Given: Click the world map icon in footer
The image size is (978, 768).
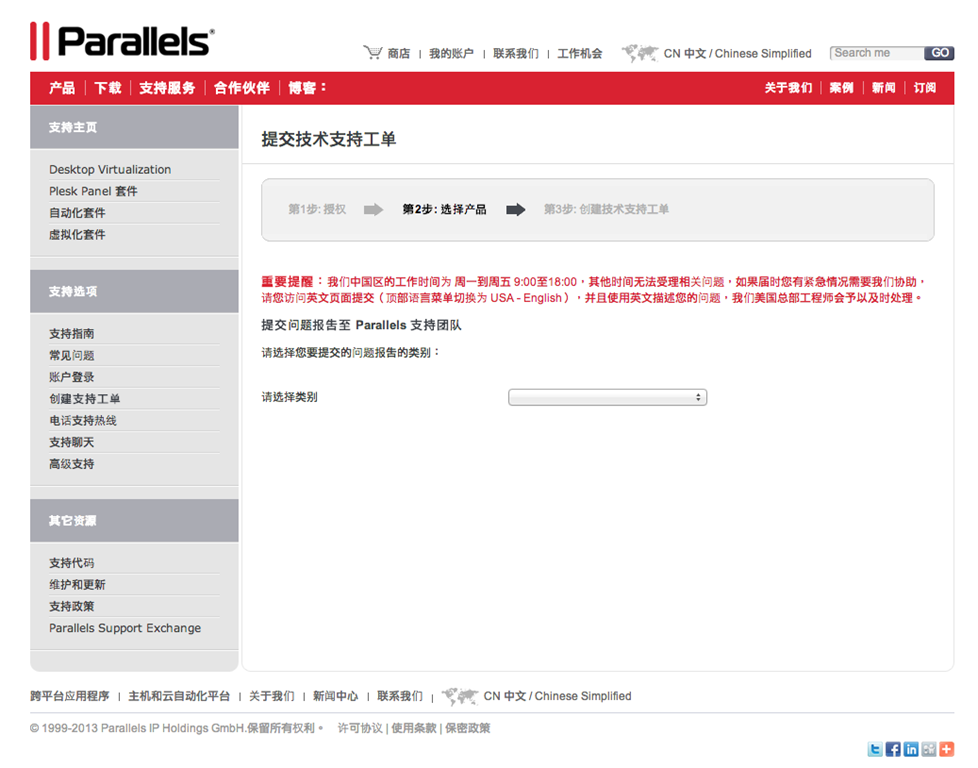Looking at the screenshot, I should pos(460,696).
